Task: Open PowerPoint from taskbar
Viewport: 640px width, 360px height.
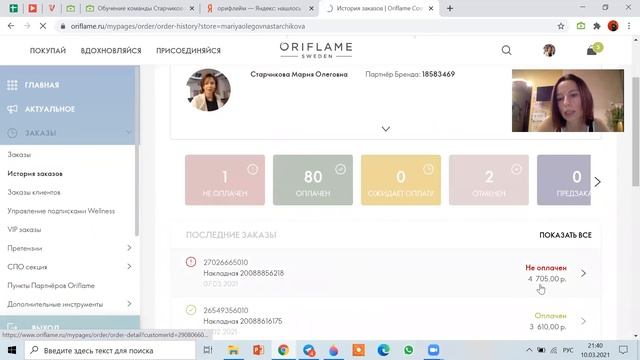Action: tap(258, 350)
